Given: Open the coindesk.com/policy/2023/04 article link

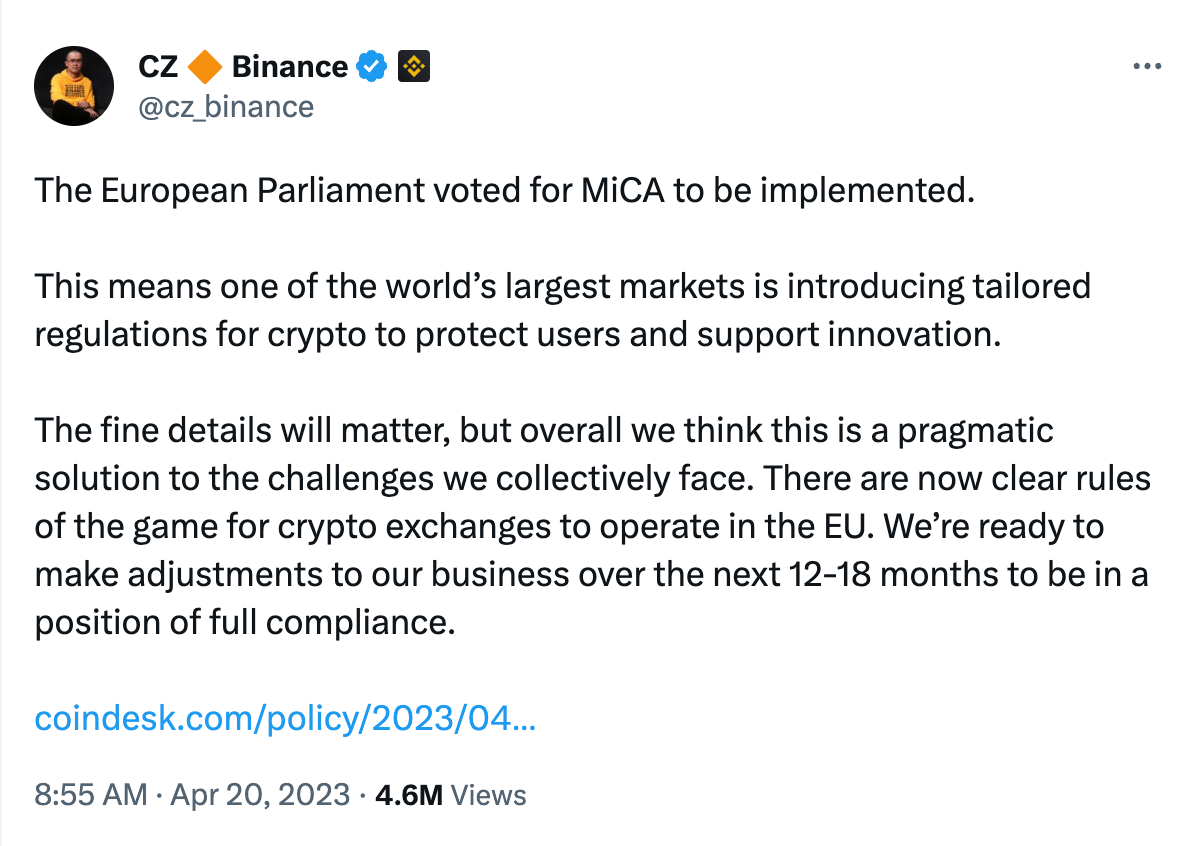Looking at the screenshot, I should 285,719.
